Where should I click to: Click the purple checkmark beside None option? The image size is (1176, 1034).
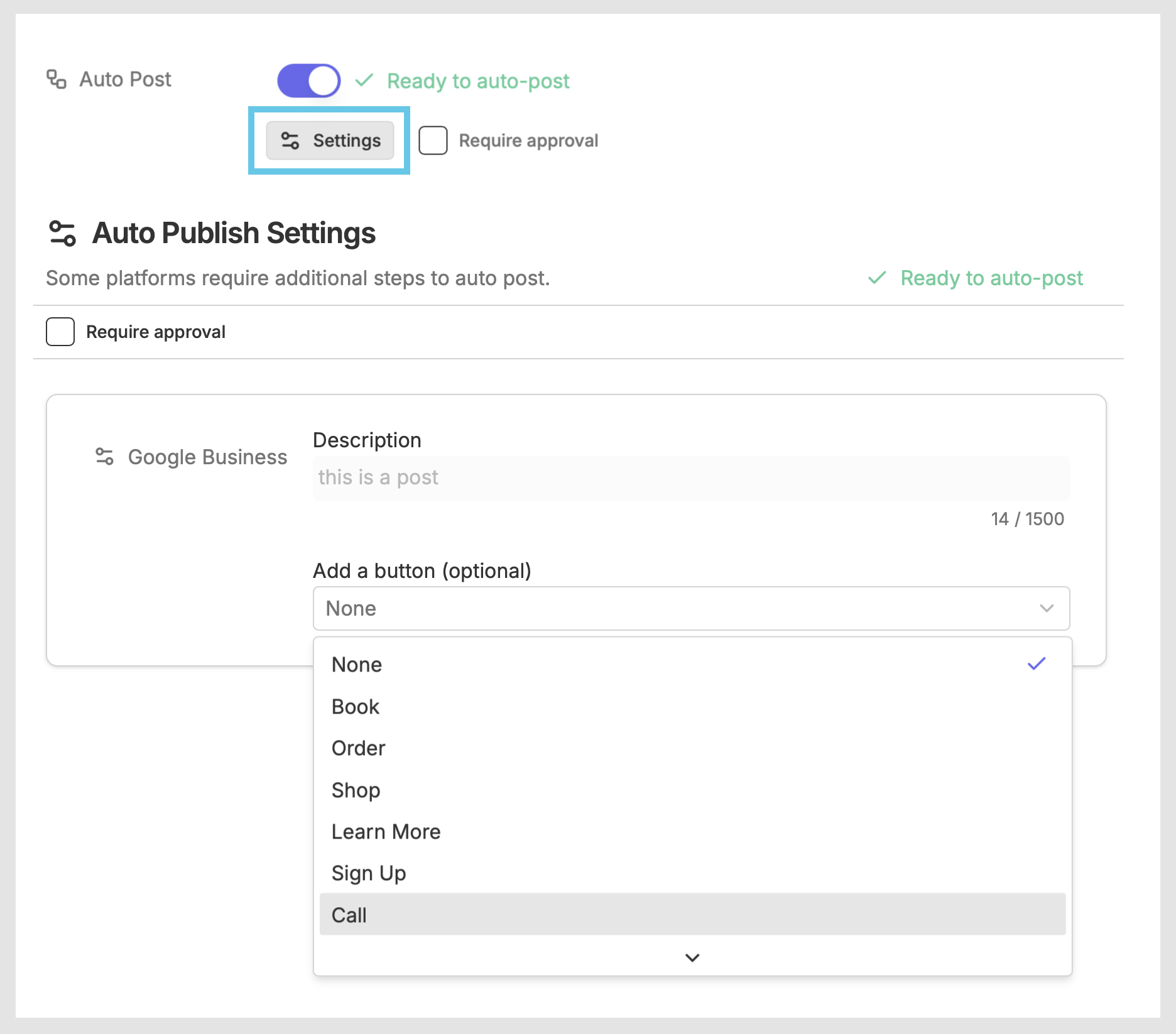pos(1036,664)
